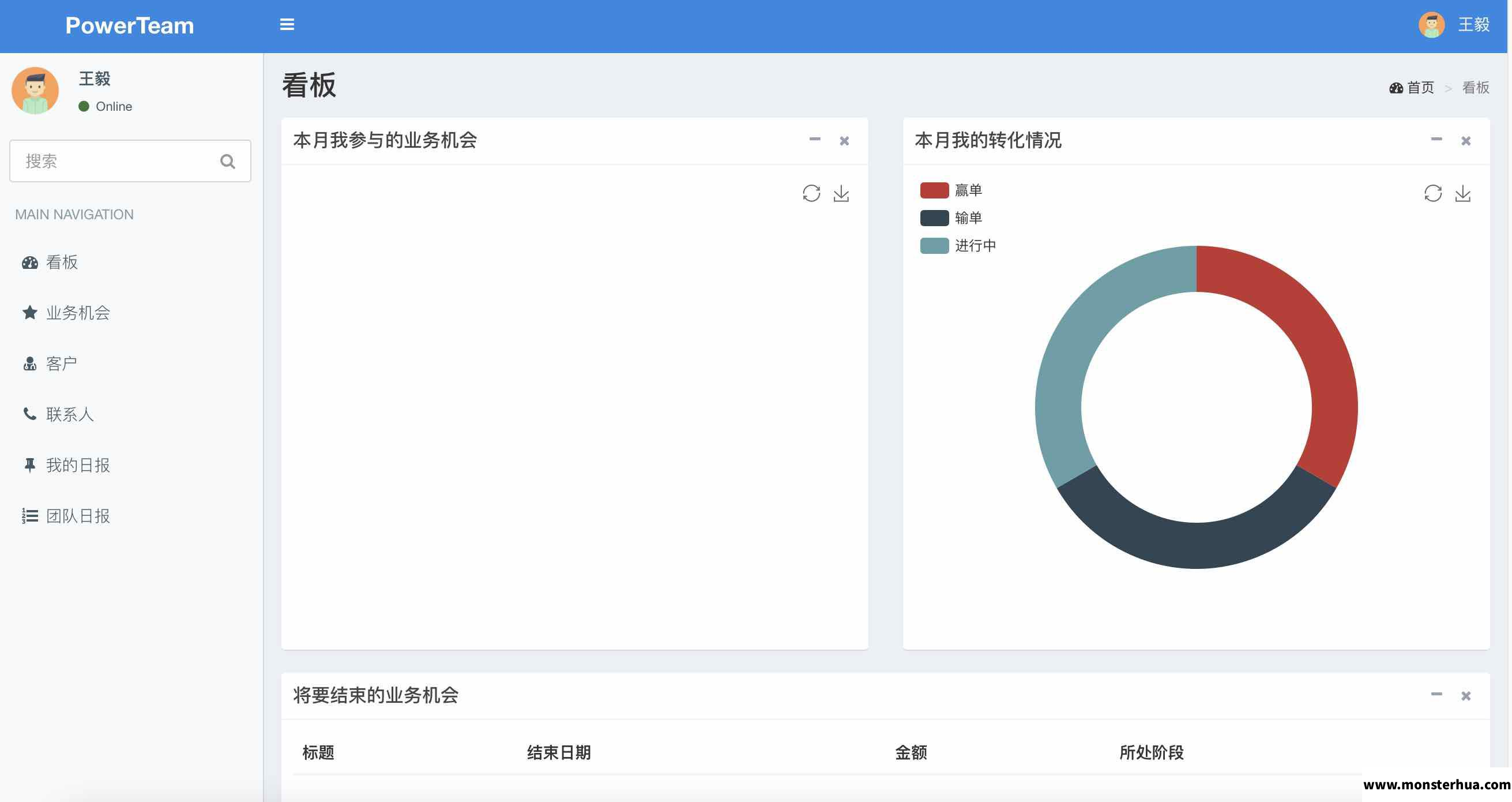
Task: Toggle the 进行中 legend swatch
Action: click(934, 245)
